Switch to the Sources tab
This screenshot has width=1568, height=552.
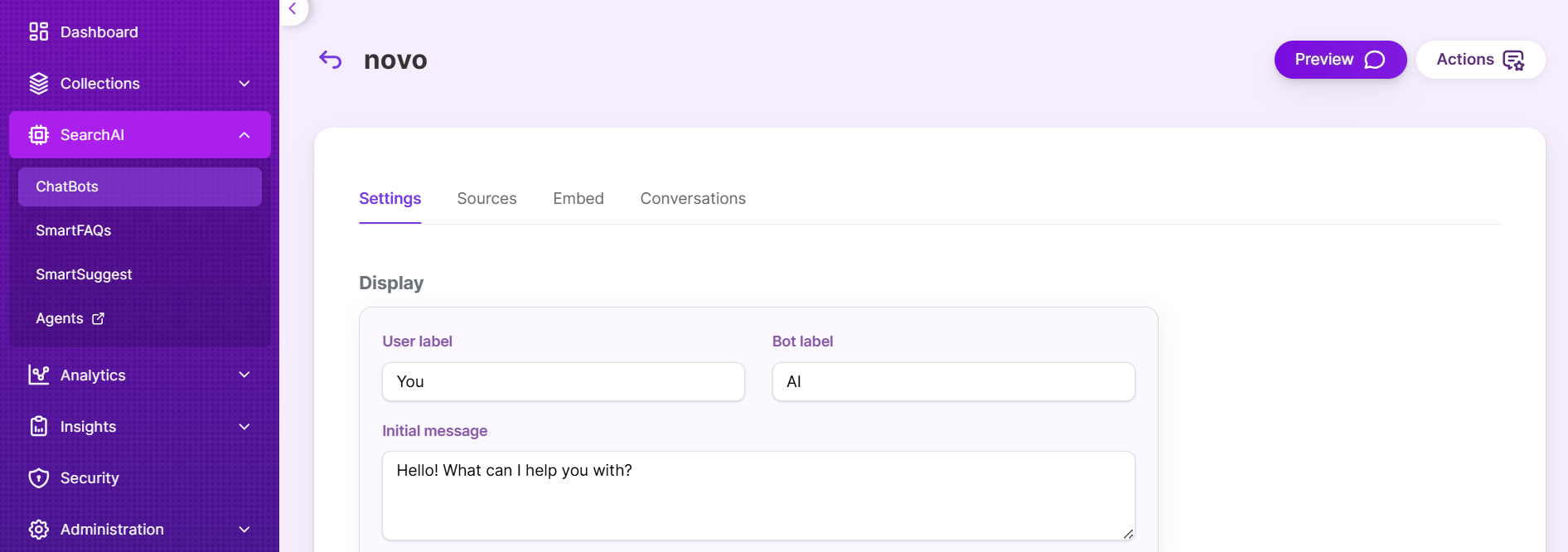(486, 198)
